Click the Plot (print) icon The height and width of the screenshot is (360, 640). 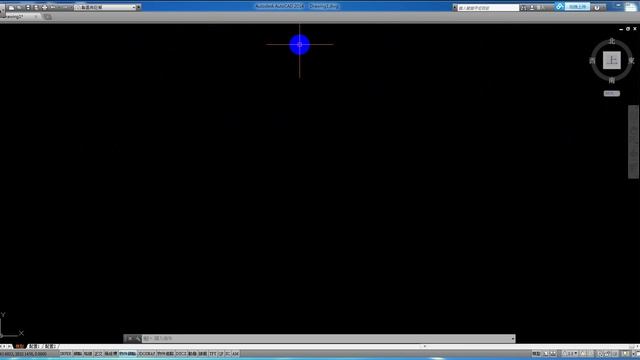44,7
